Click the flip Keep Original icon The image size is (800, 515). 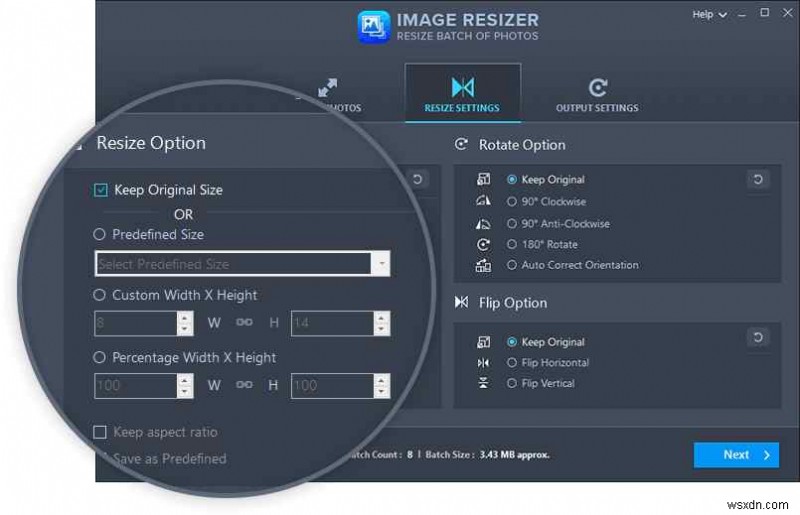[483, 342]
